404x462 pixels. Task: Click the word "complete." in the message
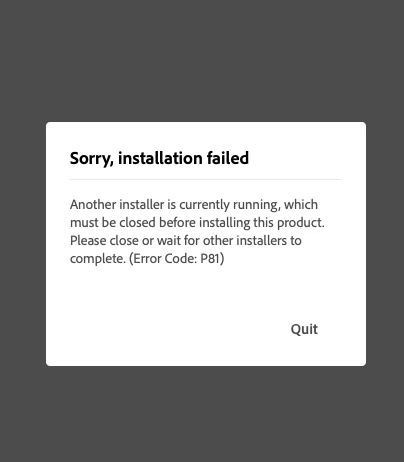coord(98,259)
